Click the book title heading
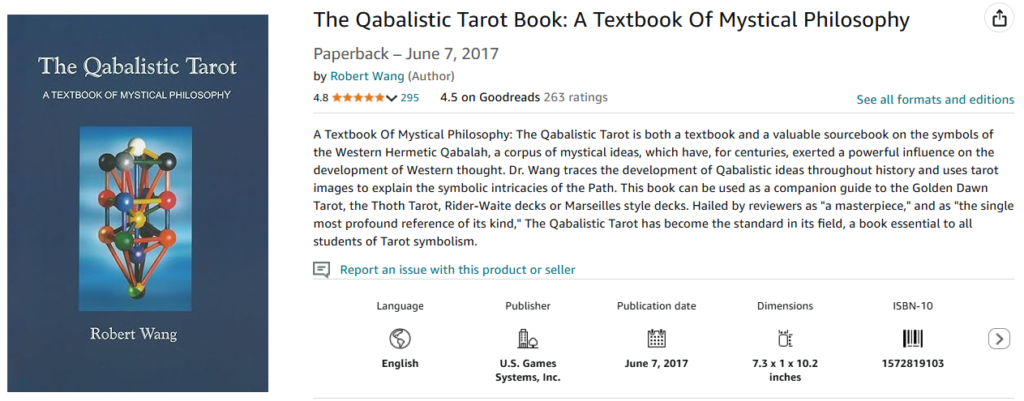Viewport: 1024px width, 401px height. pos(611,20)
